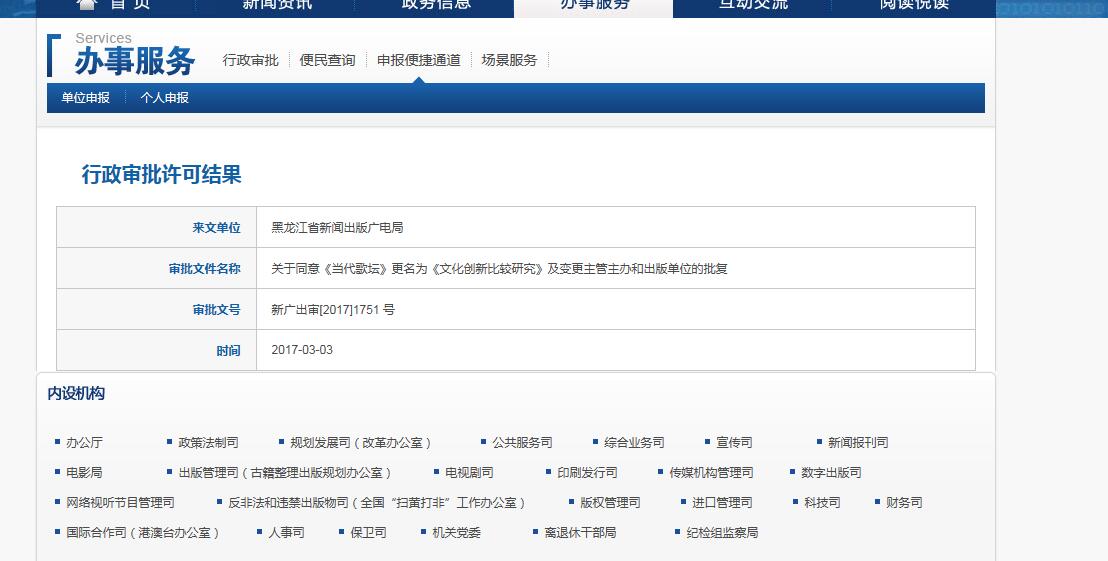Click the 新闻报刊司 link
Image resolution: width=1108 pixels, height=561 pixels.
pos(857,443)
